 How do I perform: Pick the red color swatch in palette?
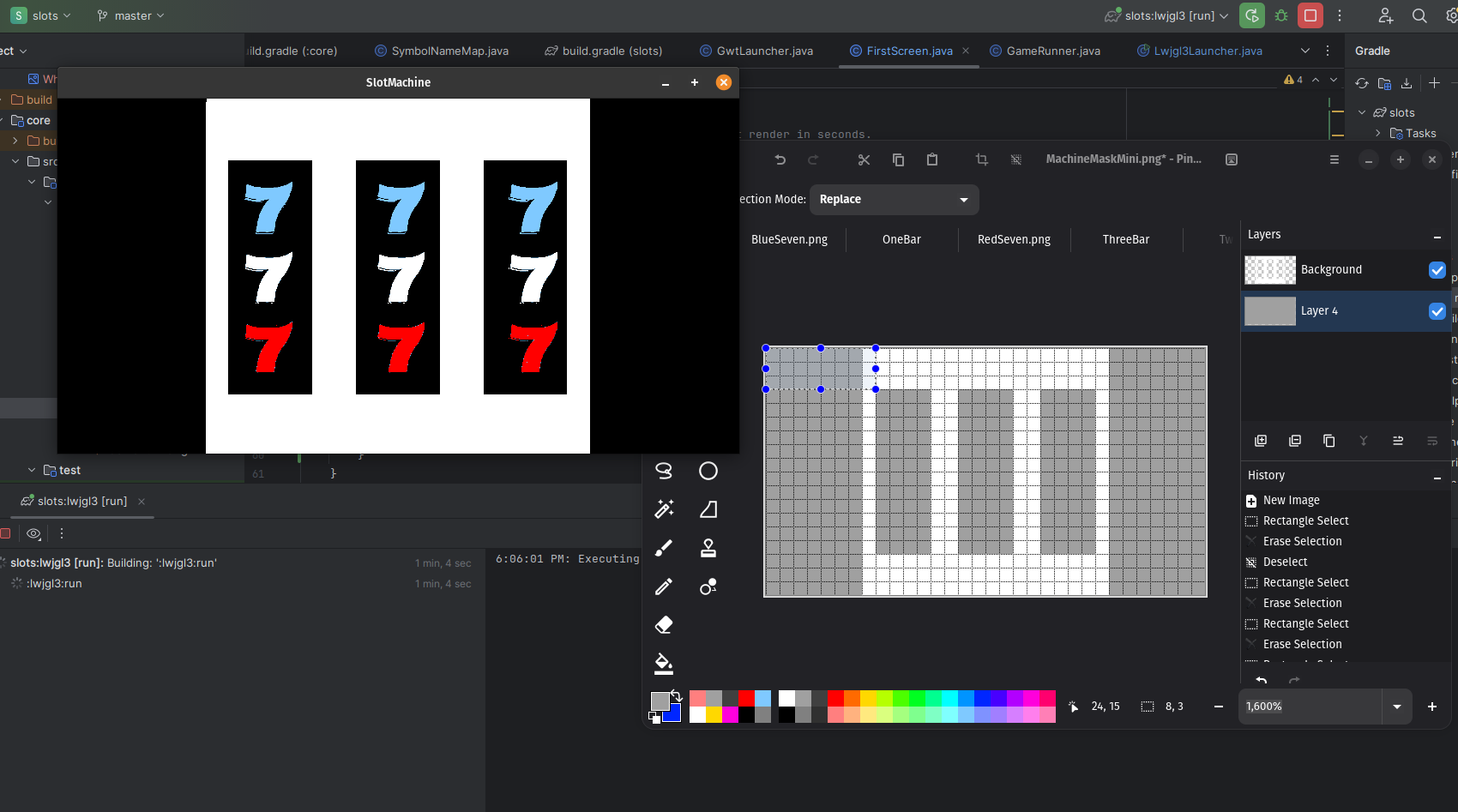[836, 699]
